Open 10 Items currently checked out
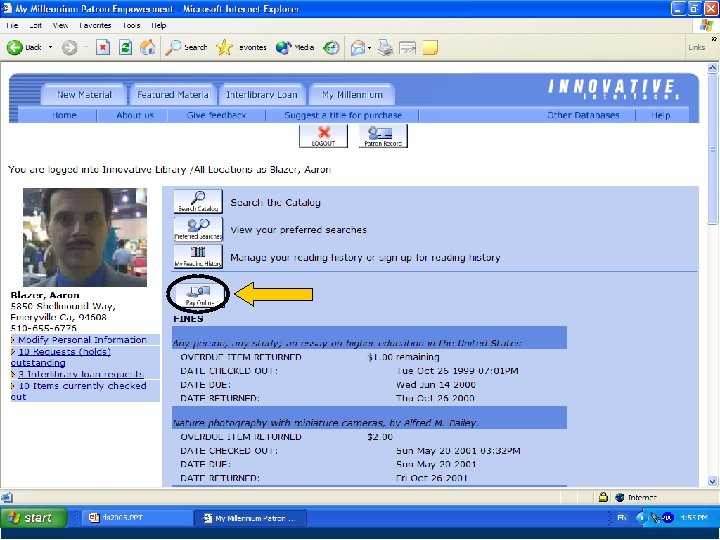720x540 pixels. click(x=78, y=391)
